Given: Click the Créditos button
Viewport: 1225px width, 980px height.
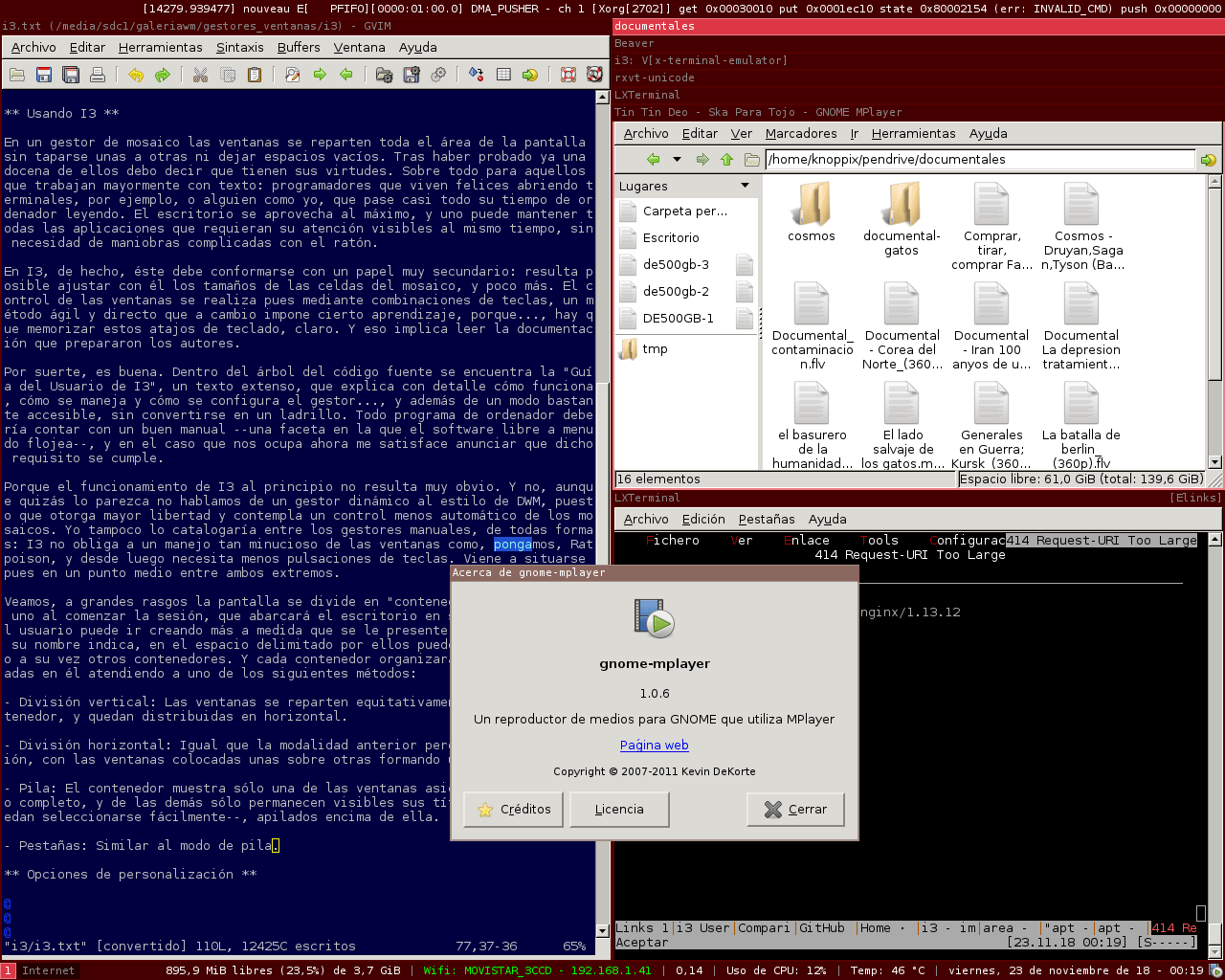Looking at the screenshot, I should coord(515,810).
